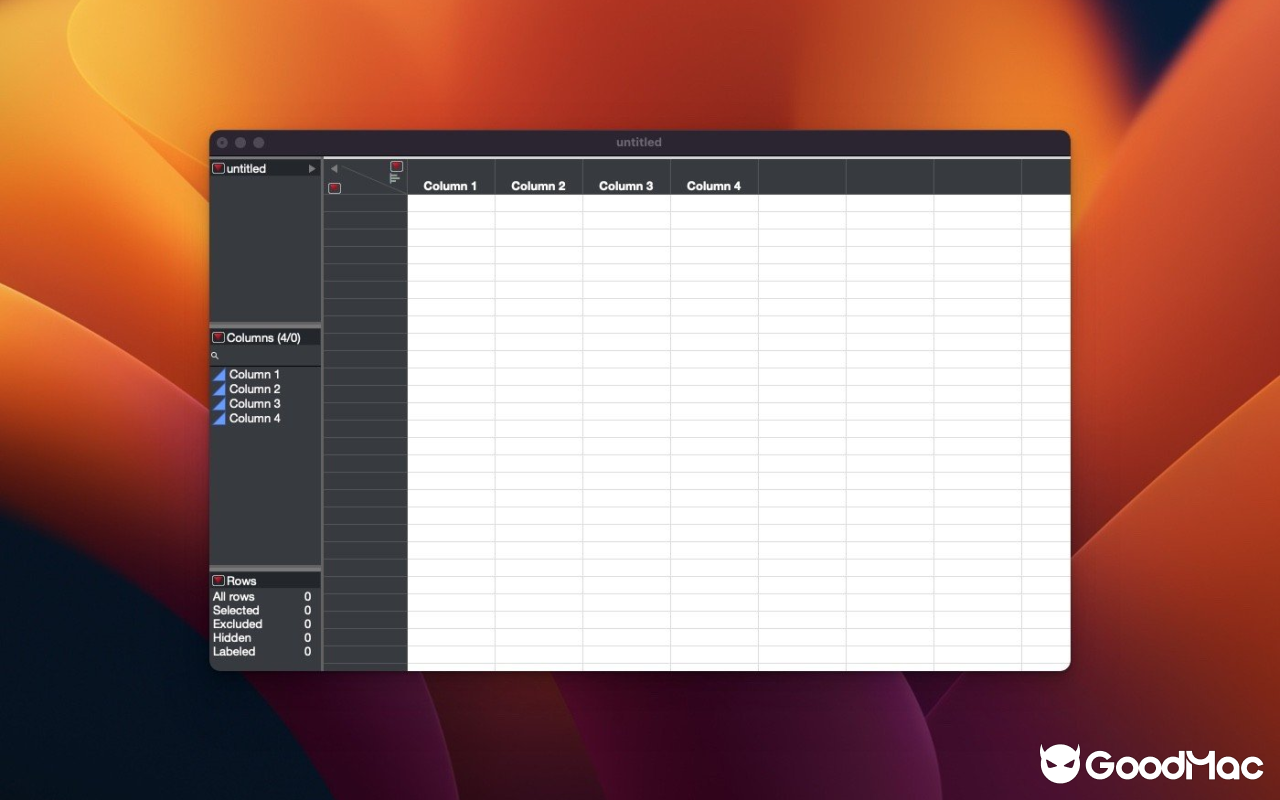Screen dimensions: 1280x800
Task: Open the untitled table red triangle menu
Action: [218, 168]
